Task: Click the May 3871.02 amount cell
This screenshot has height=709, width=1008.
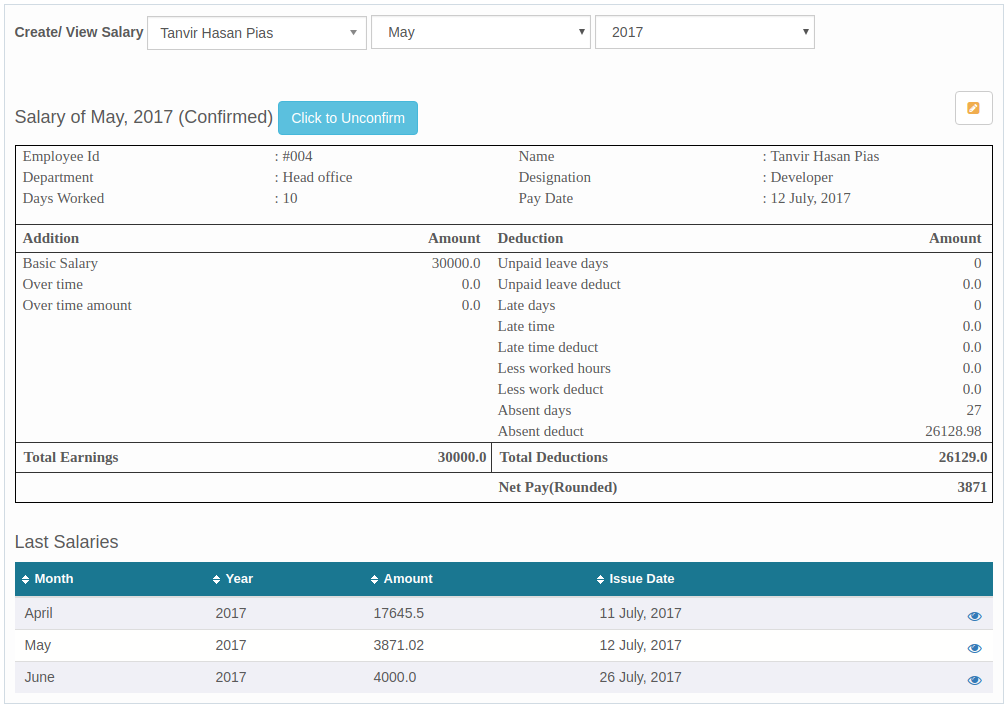Action: [x=398, y=645]
